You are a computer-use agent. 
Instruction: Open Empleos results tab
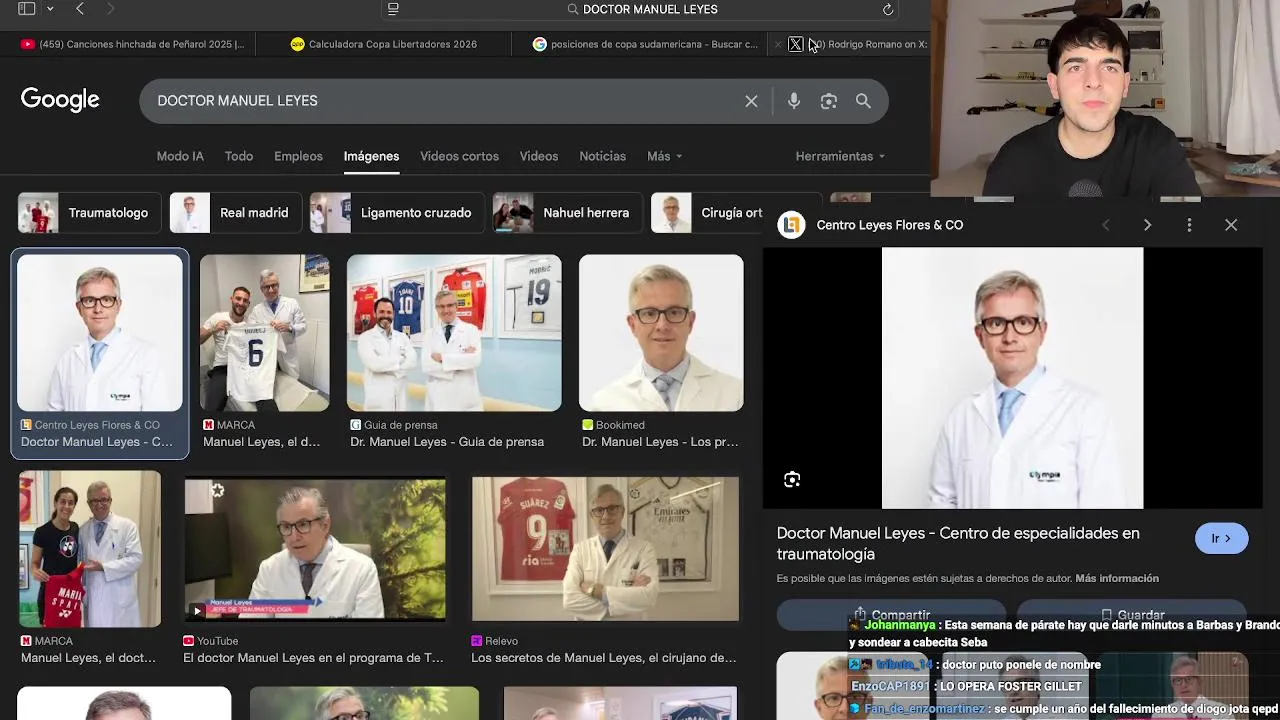pos(298,156)
